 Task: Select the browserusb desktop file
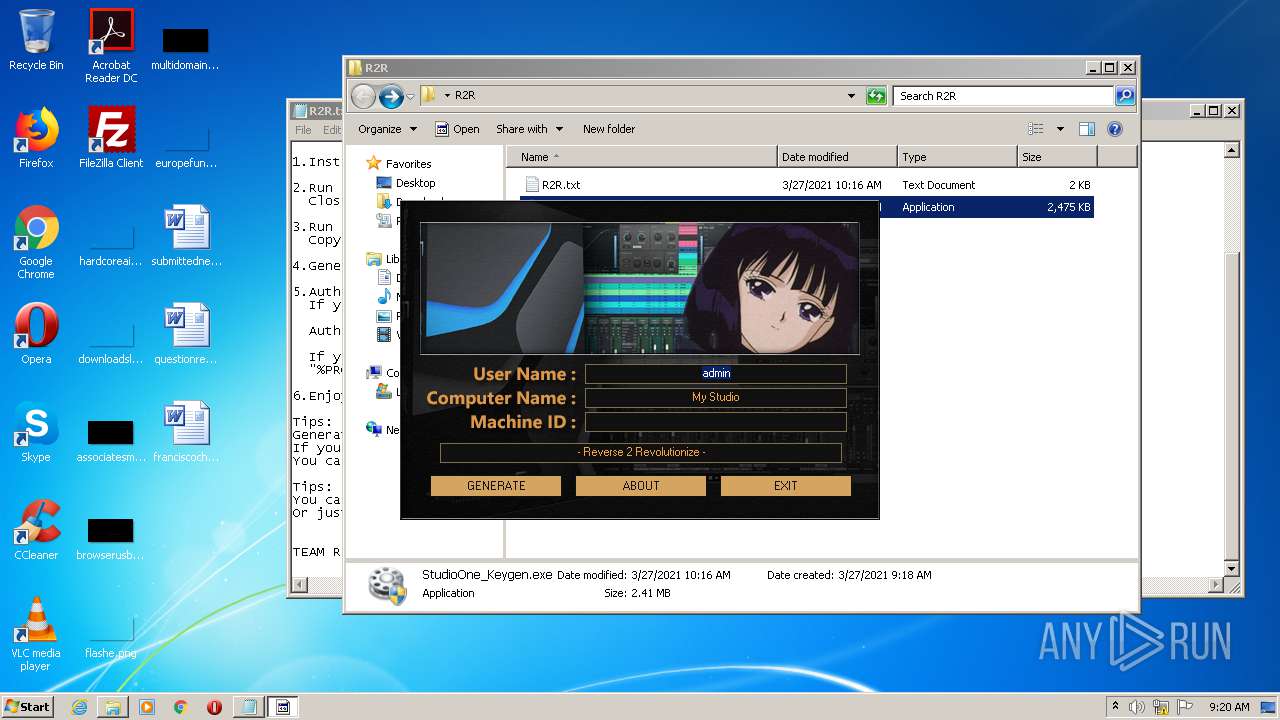point(111,538)
